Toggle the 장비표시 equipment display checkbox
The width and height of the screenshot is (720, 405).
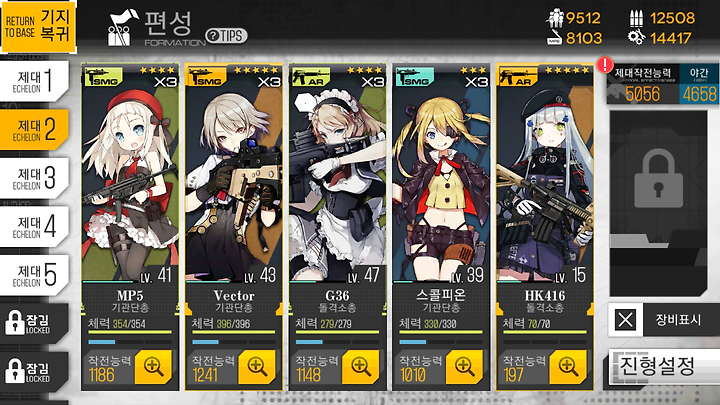point(625,320)
